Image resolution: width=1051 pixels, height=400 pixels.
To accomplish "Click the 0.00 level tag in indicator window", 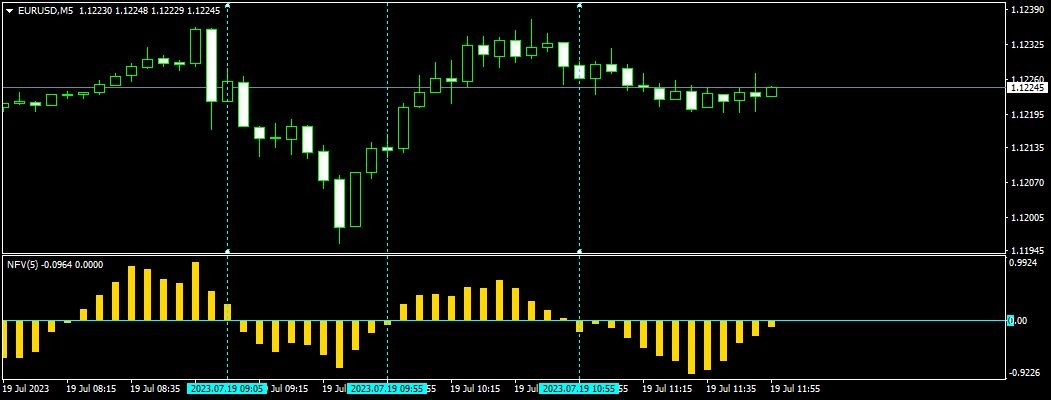I will click(x=1015, y=321).
